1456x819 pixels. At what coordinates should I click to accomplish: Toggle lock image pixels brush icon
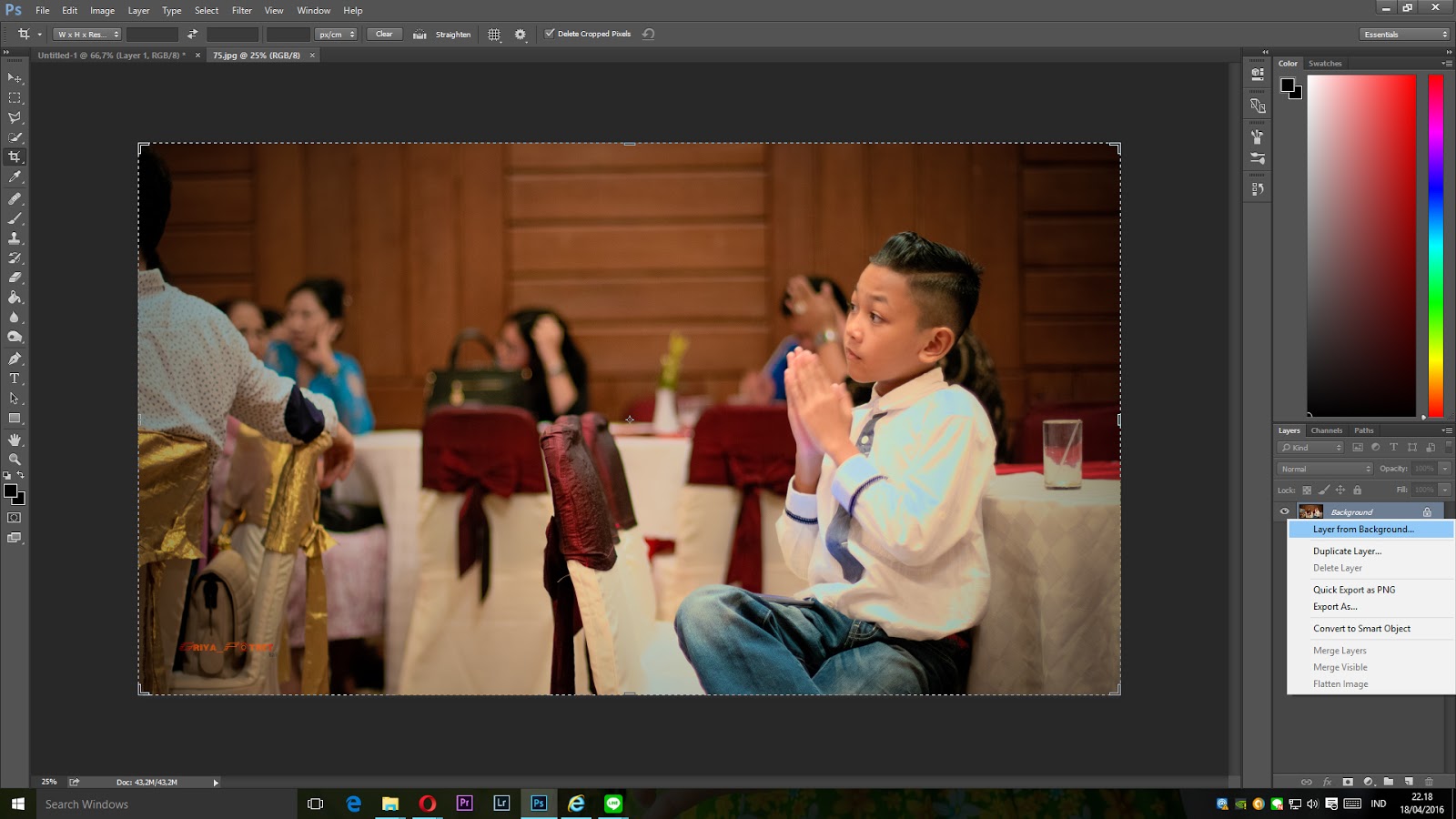coord(1324,490)
